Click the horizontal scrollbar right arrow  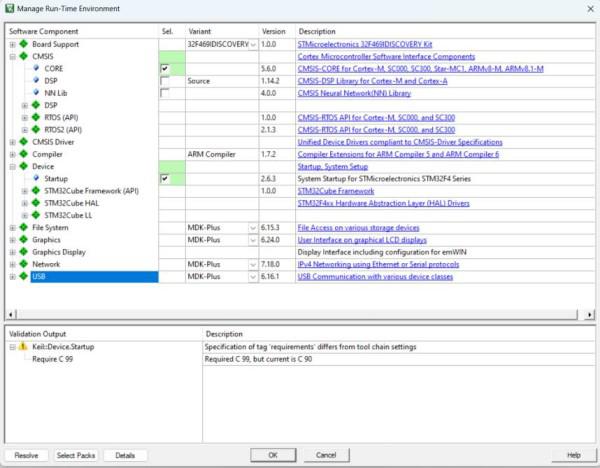[x=590, y=315]
